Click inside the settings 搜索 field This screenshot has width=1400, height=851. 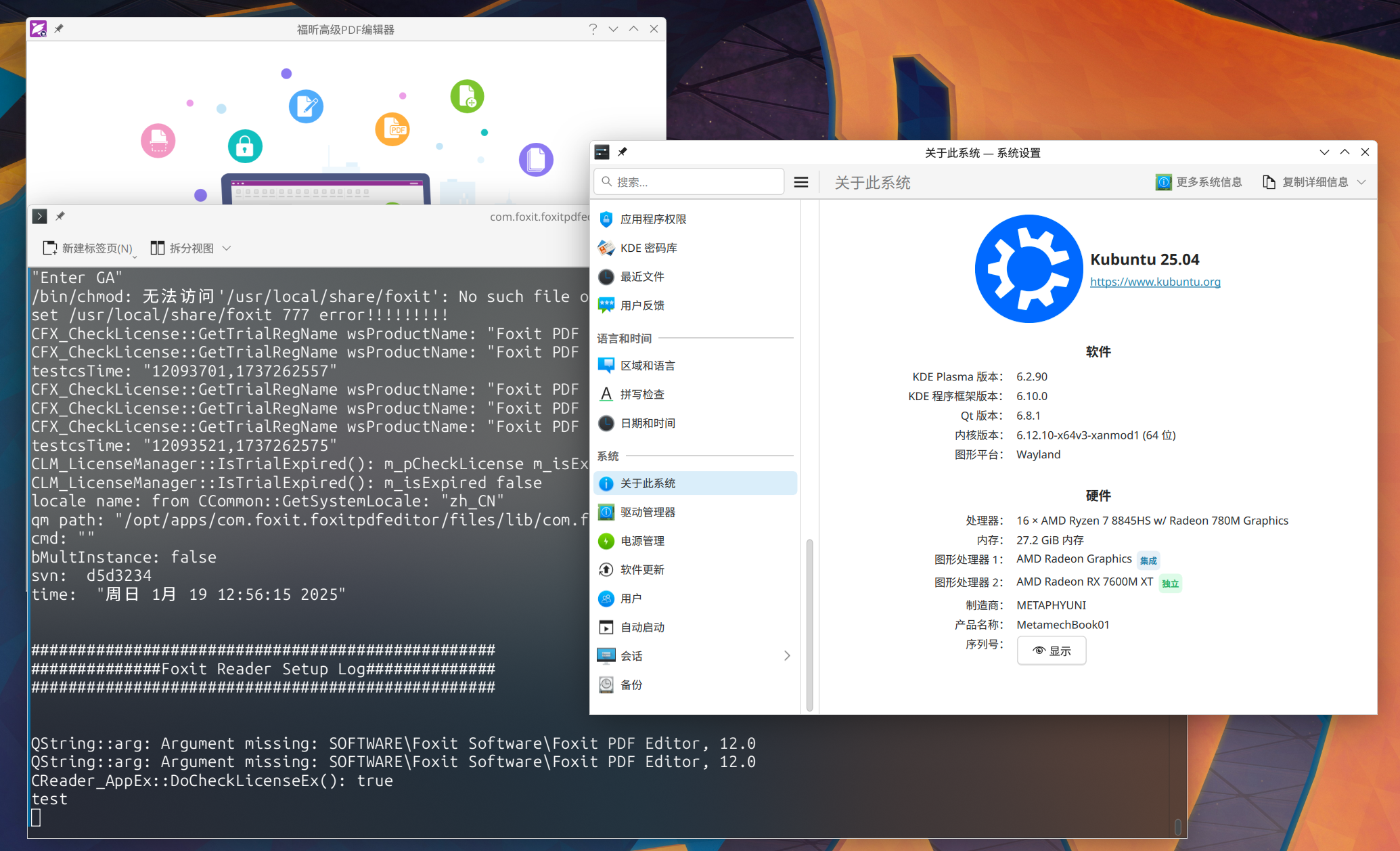(689, 182)
